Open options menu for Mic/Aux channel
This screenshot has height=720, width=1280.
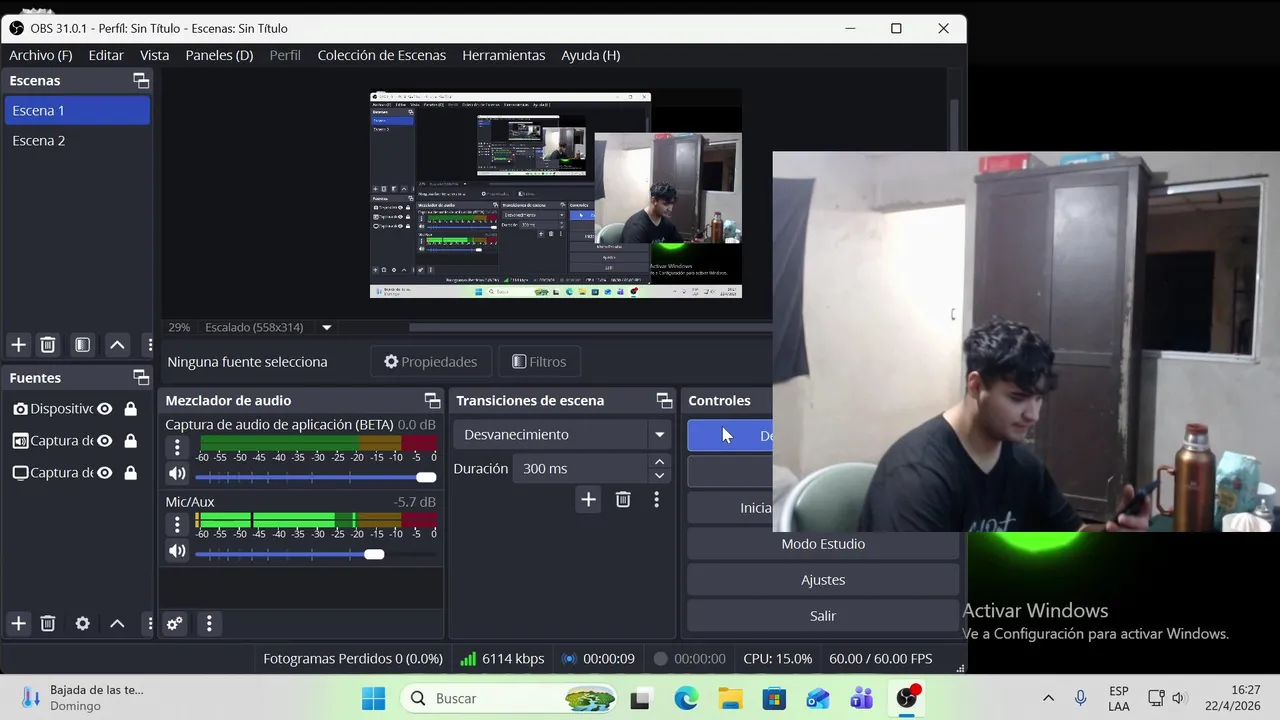tap(177, 524)
